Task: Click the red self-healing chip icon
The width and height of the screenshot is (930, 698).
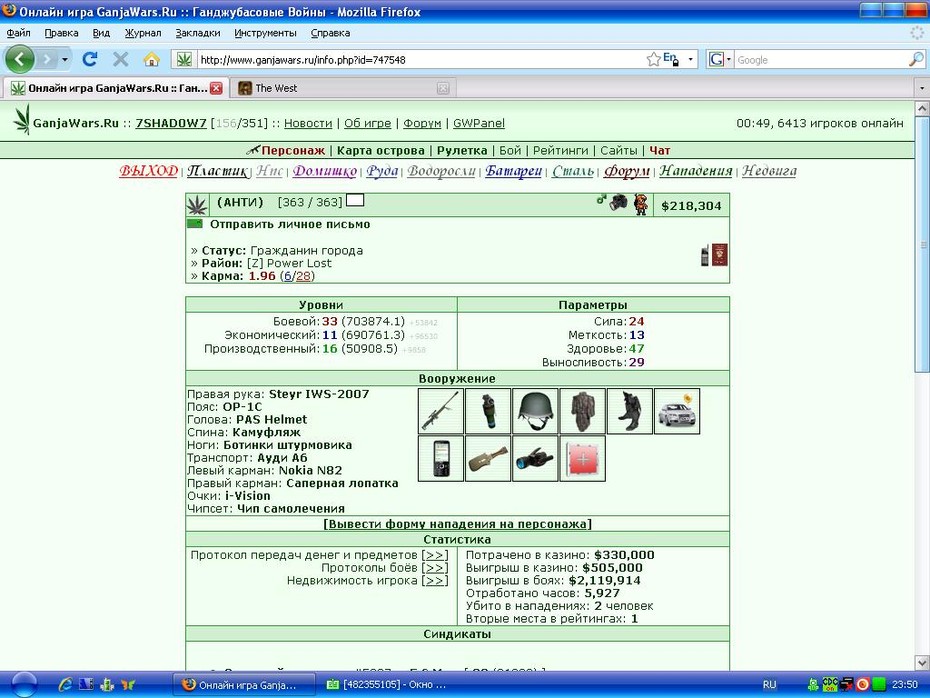Action: coord(582,458)
